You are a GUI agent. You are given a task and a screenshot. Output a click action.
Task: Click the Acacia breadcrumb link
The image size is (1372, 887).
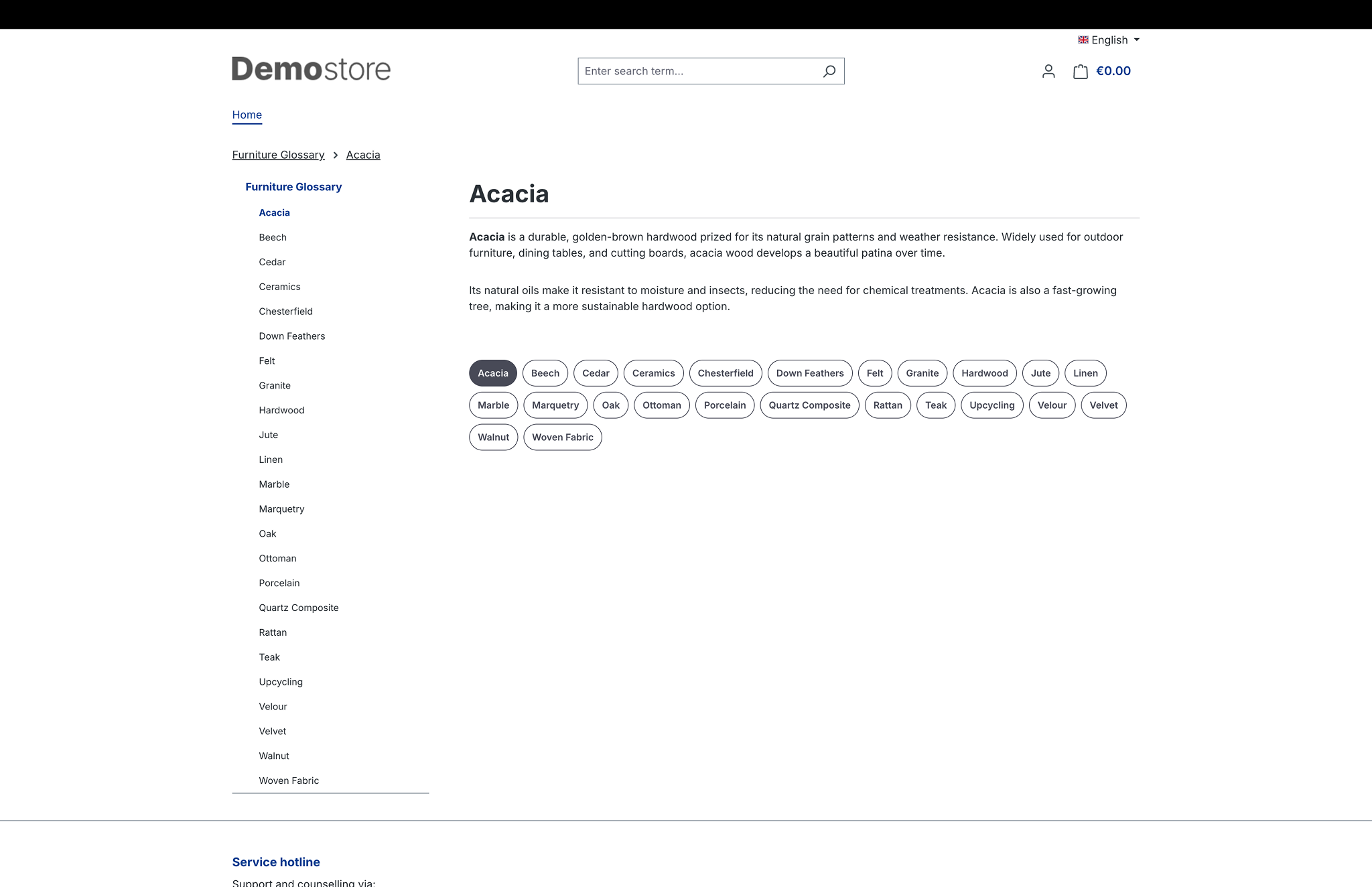[x=363, y=155]
